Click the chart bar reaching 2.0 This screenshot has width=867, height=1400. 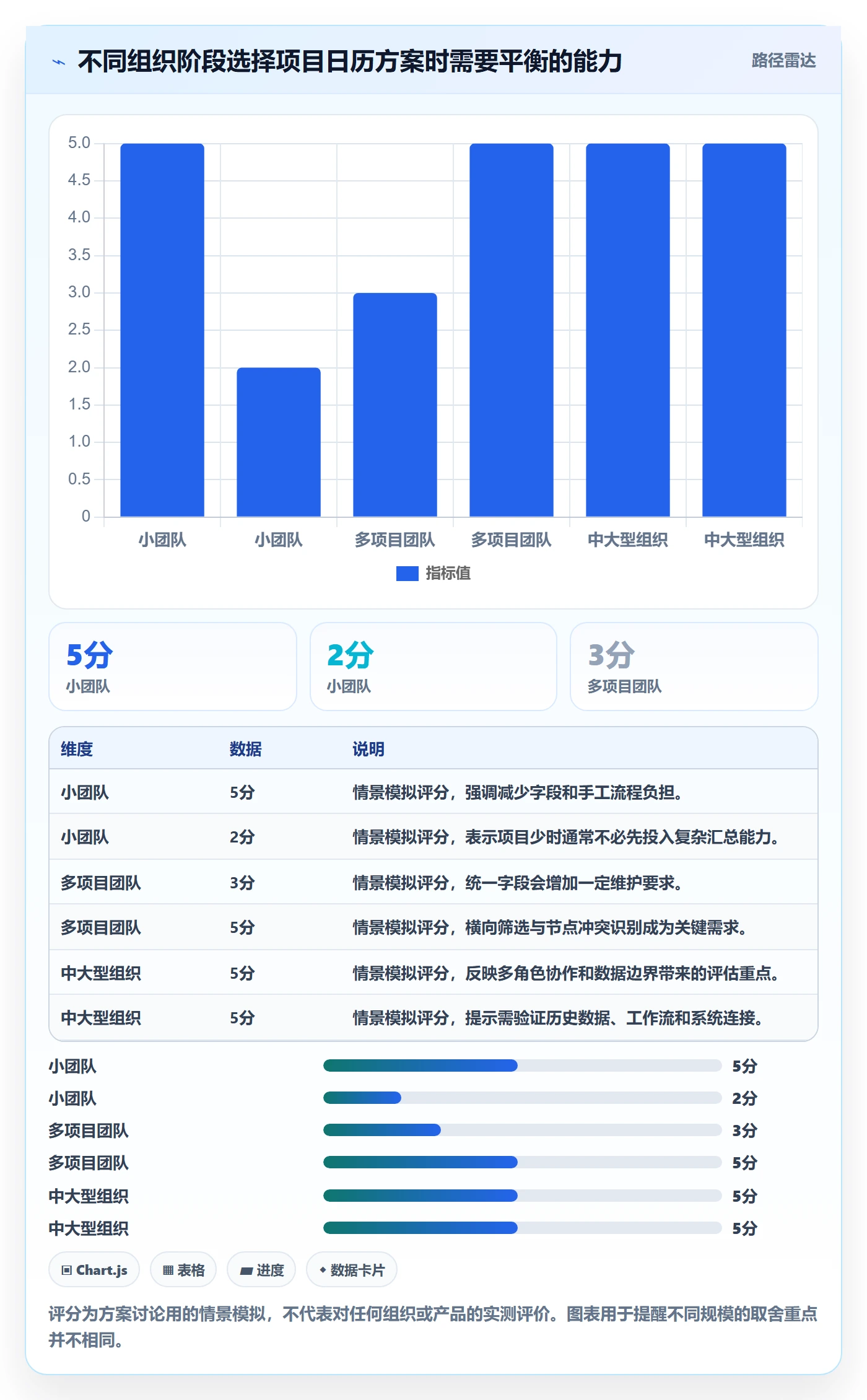click(279, 442)
